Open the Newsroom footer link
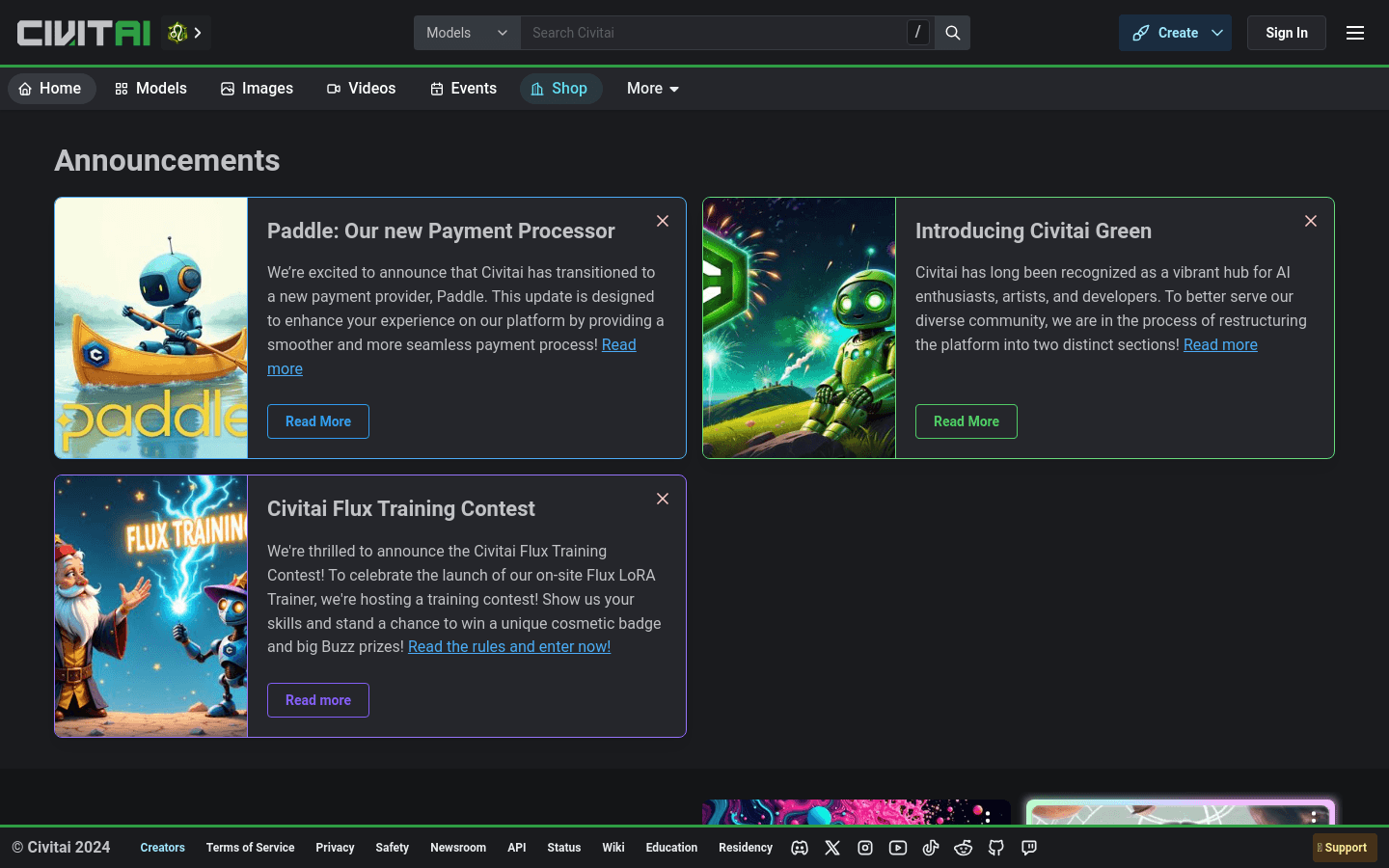The width and height of the screenshot is (1389, 868). pyautogui.click(x=458, y=848)
